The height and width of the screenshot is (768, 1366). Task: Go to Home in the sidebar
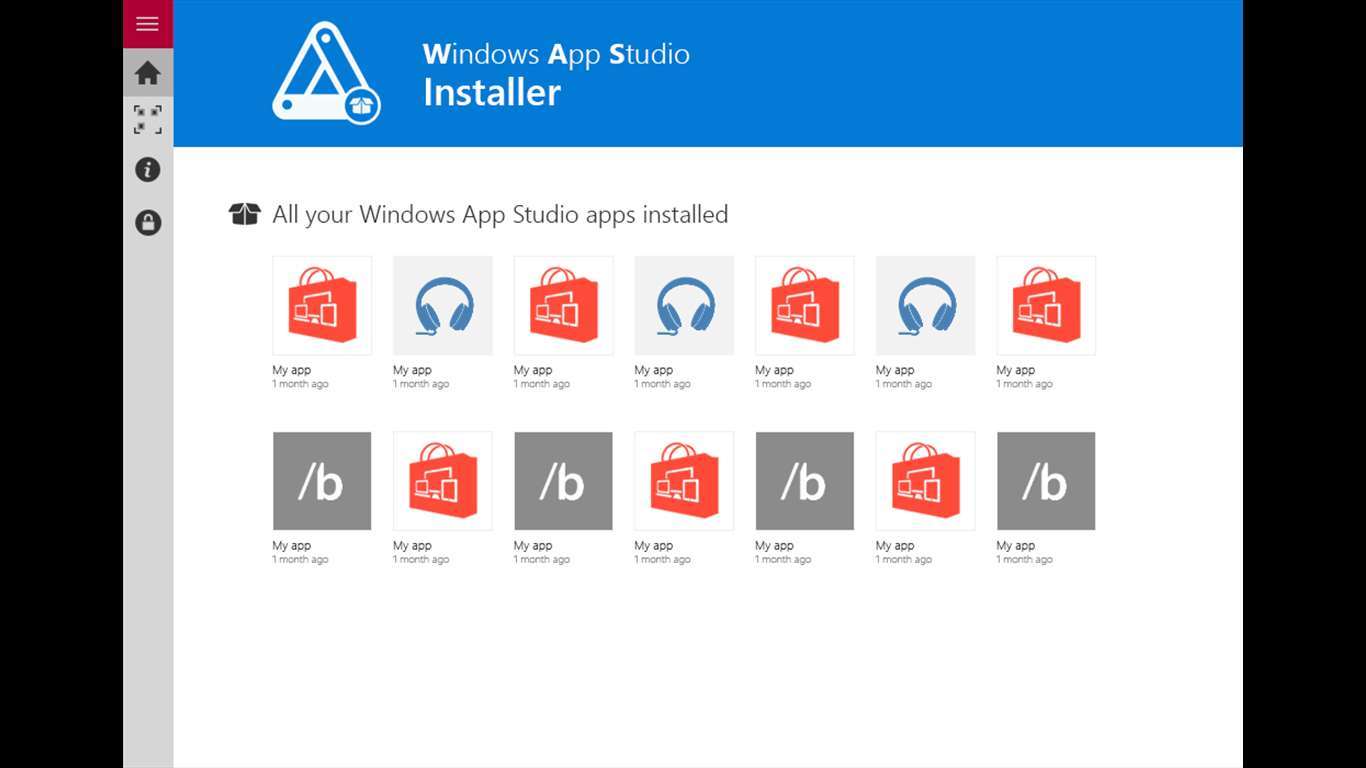(x=147, y=73)
